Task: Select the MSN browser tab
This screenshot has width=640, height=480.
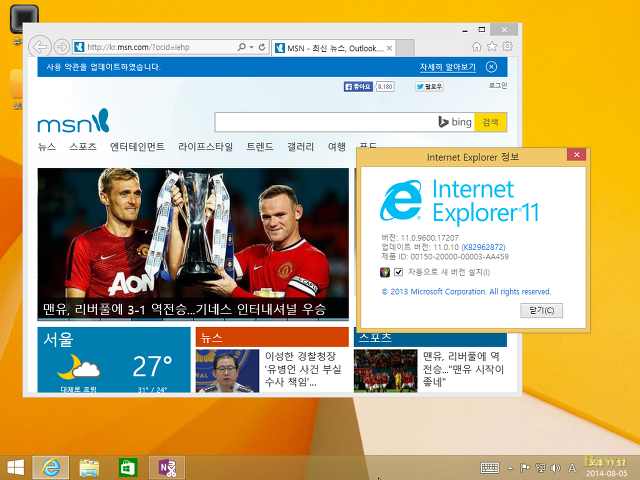Action: point(333,48)
